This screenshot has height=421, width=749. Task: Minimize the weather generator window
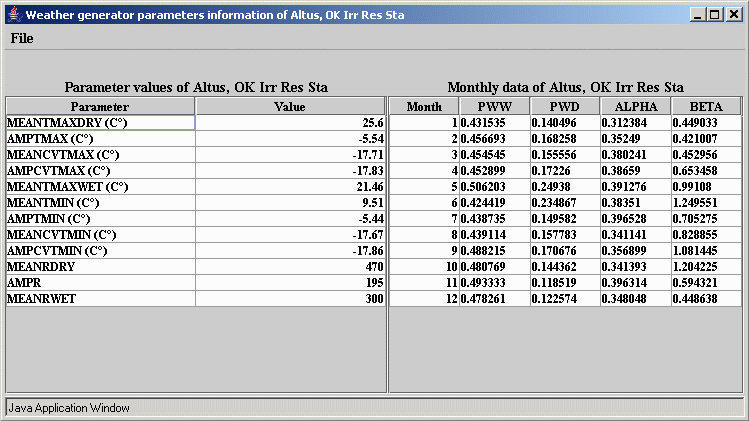(698, 15)
